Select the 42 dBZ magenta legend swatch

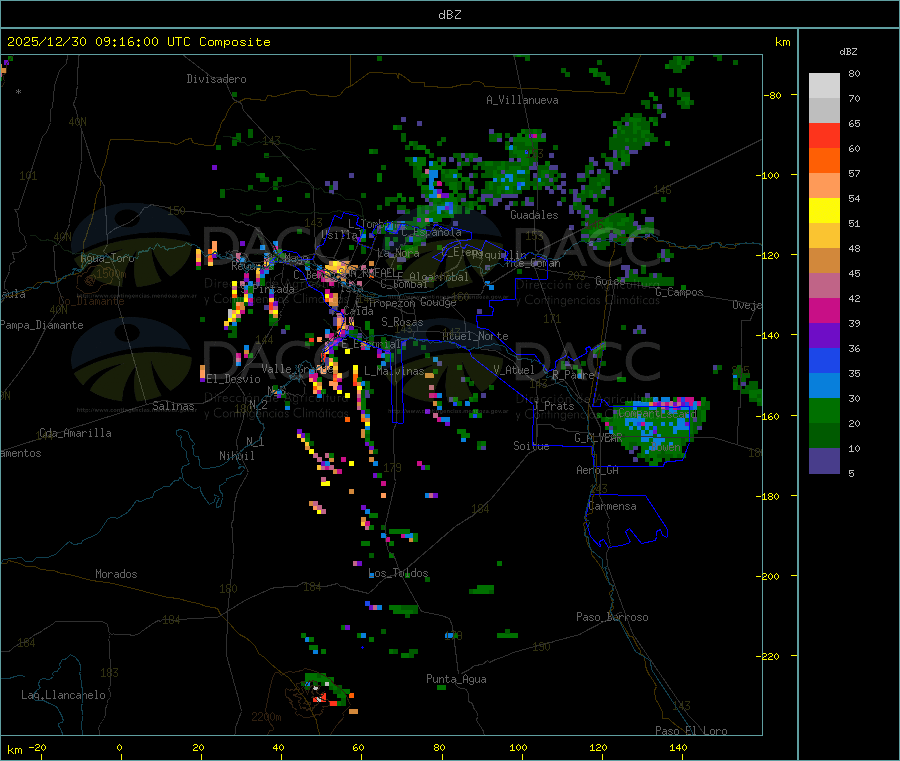(x=824, y=310)
